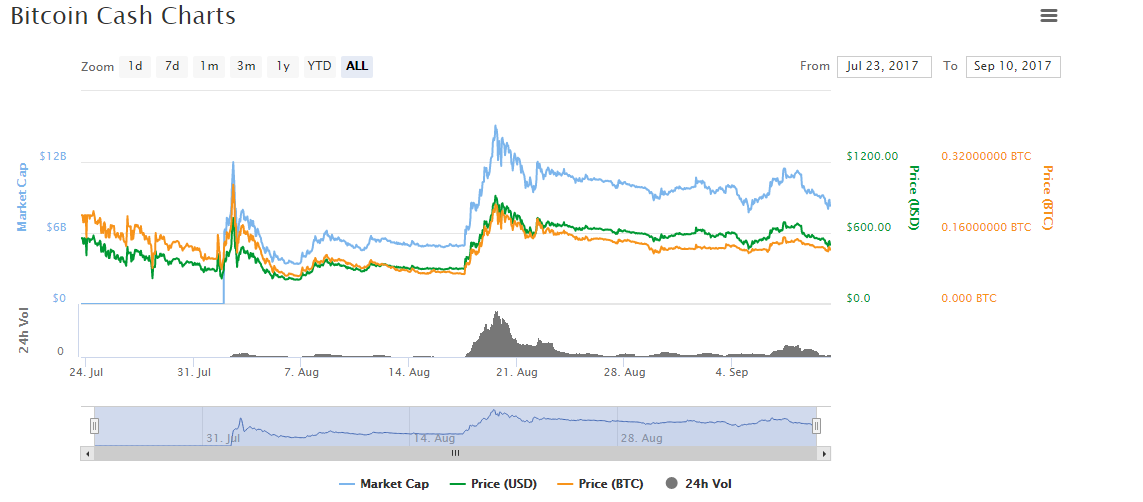Set zoom range to 7d

tap(172, 66)
